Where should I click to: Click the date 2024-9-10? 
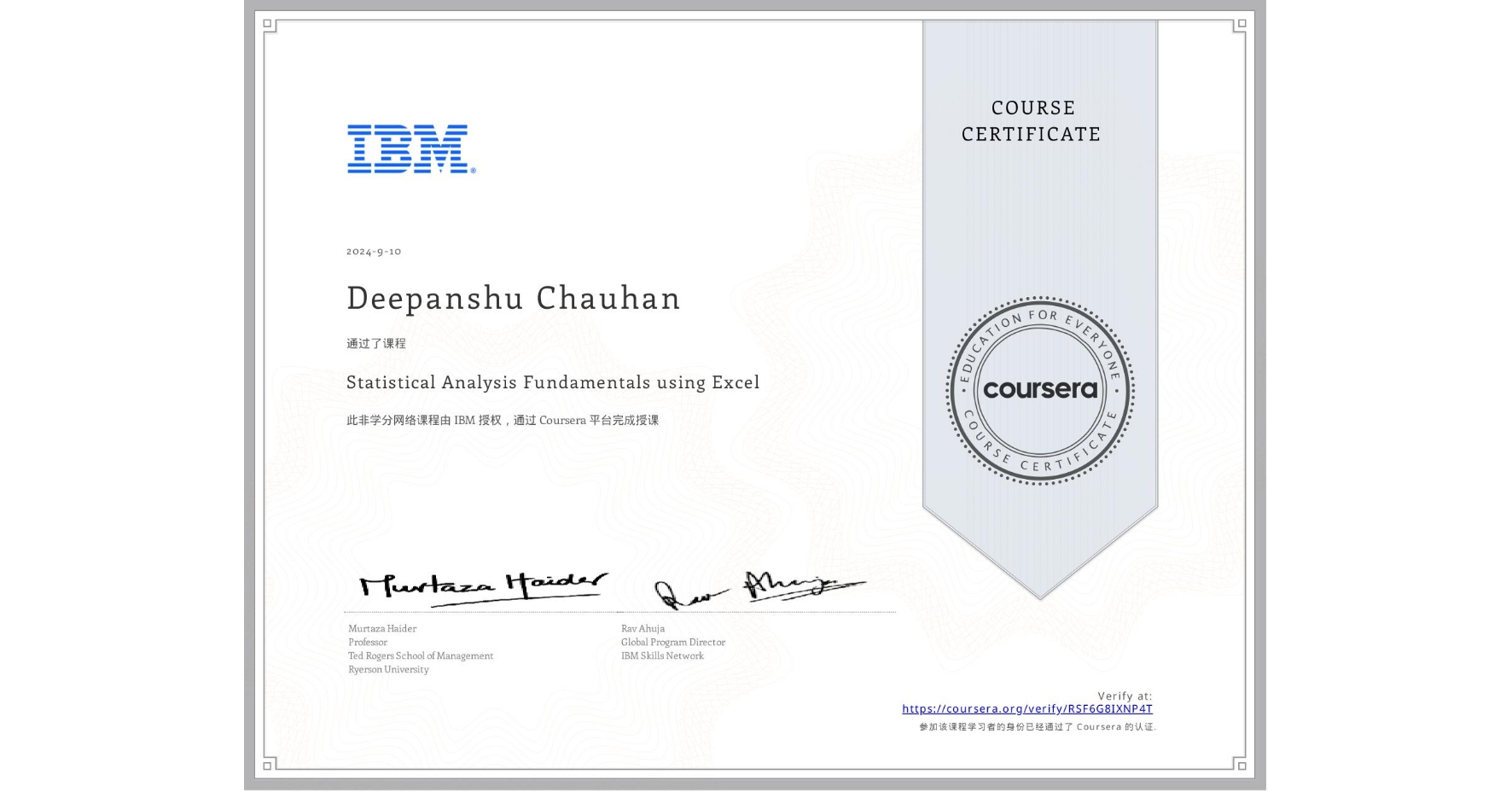click(x=373, y=251)
